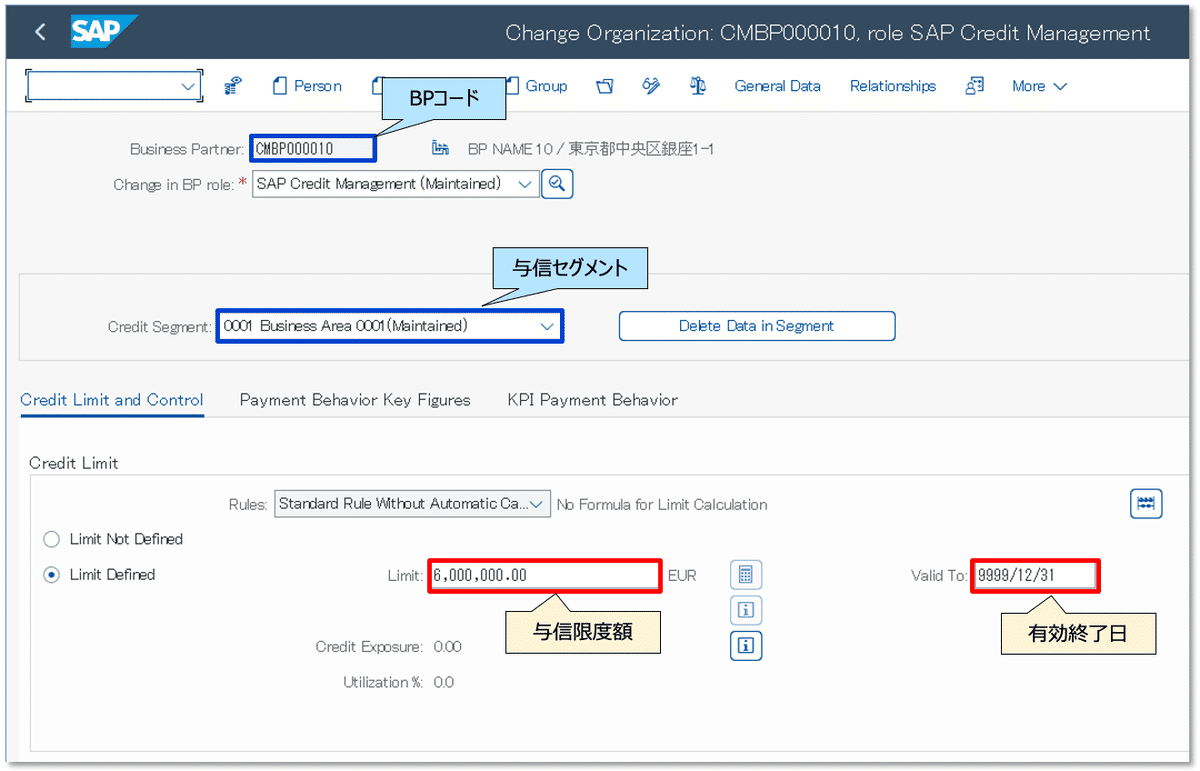This screenshot has height=771, width=1200.
Task: Click the BP role detail magnifier button
Action: click(x=557, y=184)
